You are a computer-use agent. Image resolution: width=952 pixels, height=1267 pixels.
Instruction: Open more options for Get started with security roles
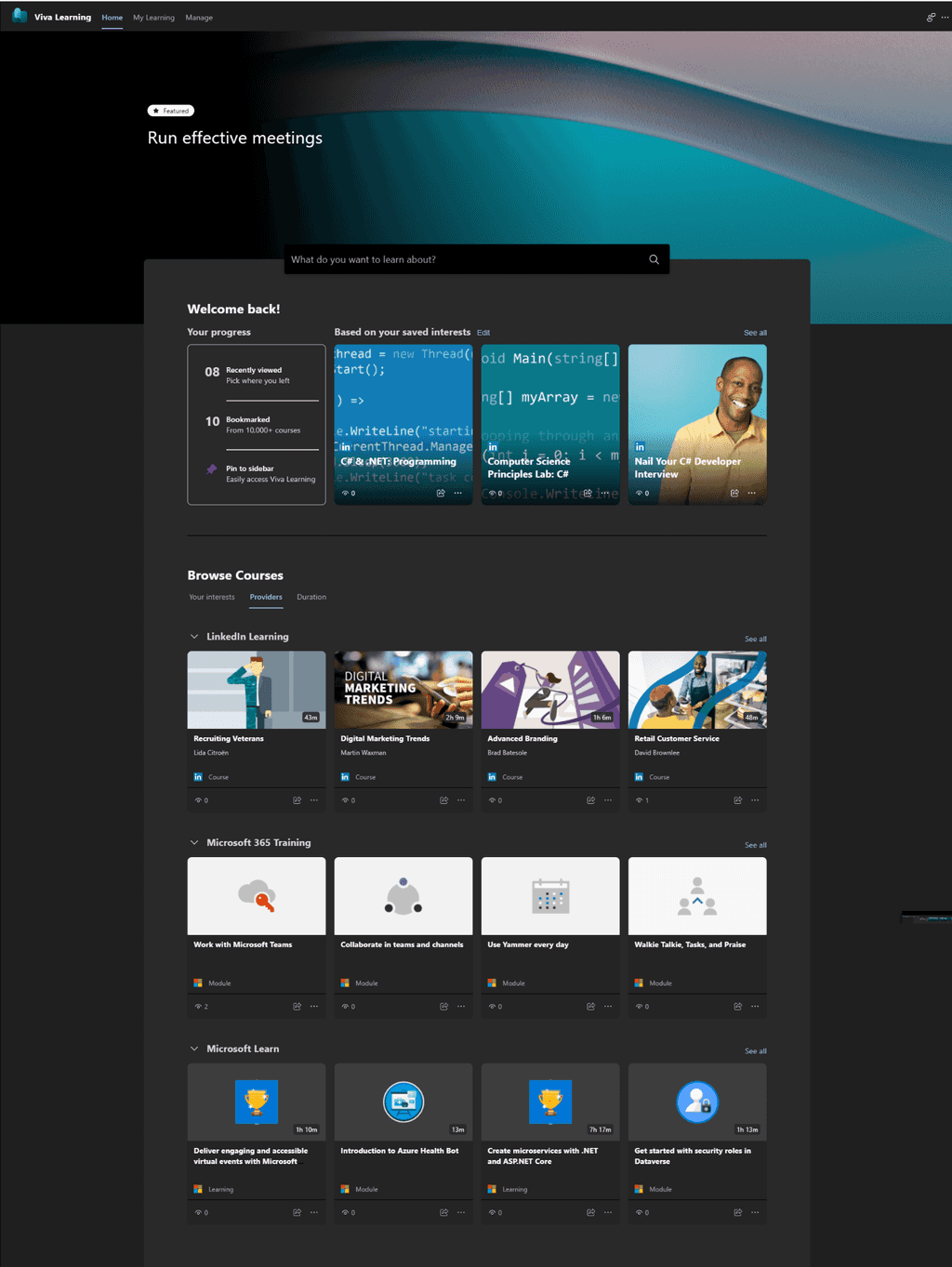coord(755,1213)
